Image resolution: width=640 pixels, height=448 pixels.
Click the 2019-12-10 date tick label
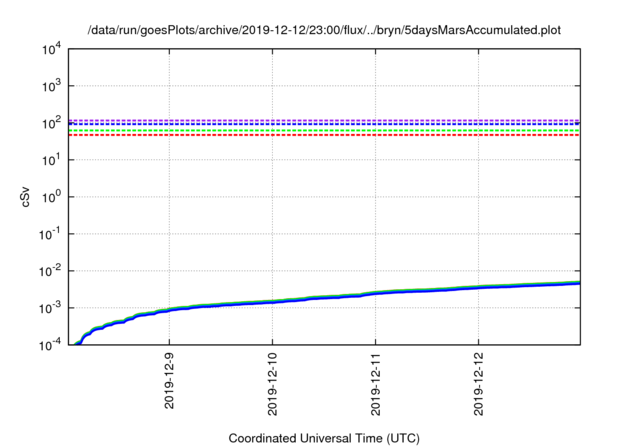tap(272, 384)
